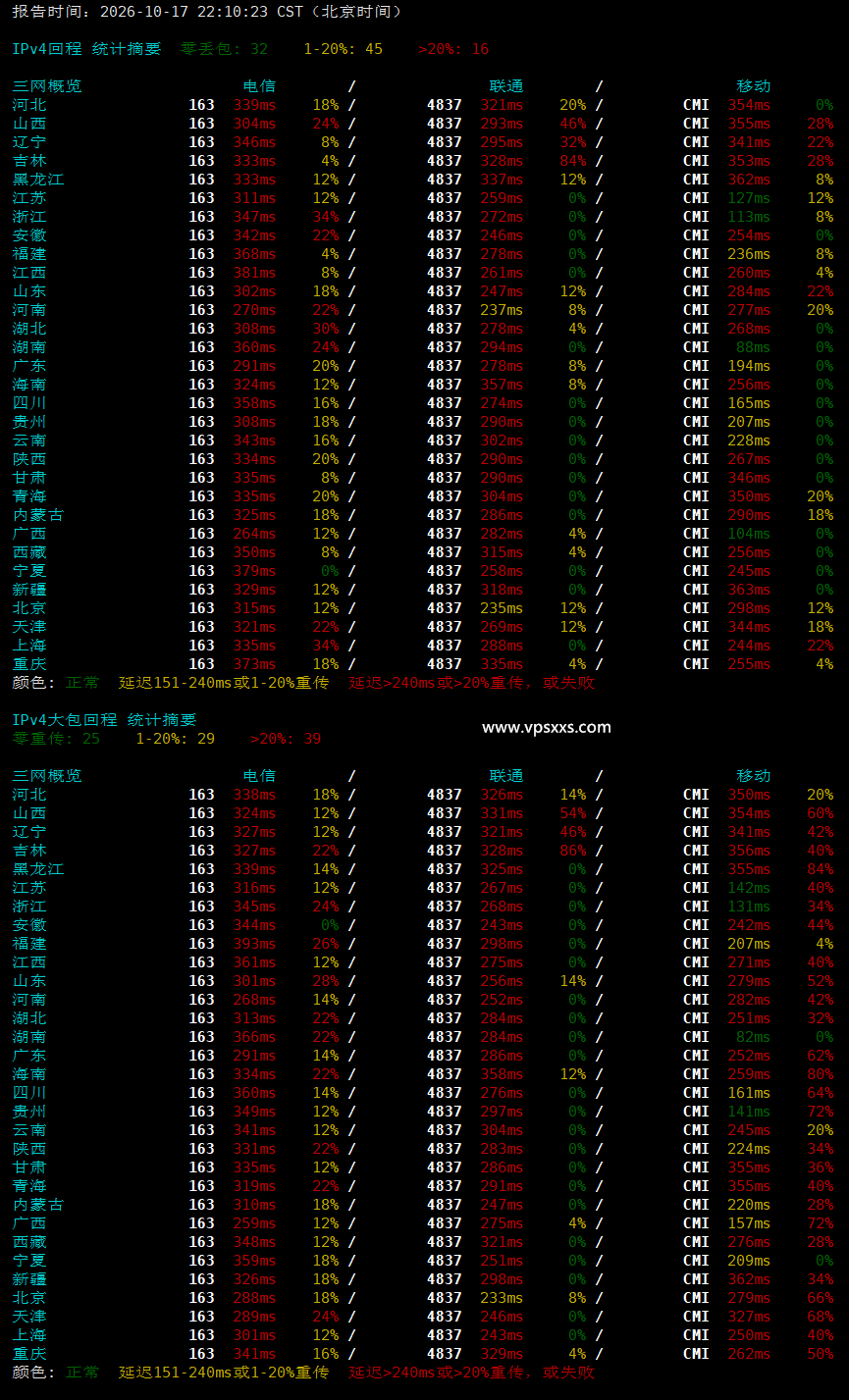Click the 北京 联通 latency 233ms

pyautogui.click(x=503, y=1298)
